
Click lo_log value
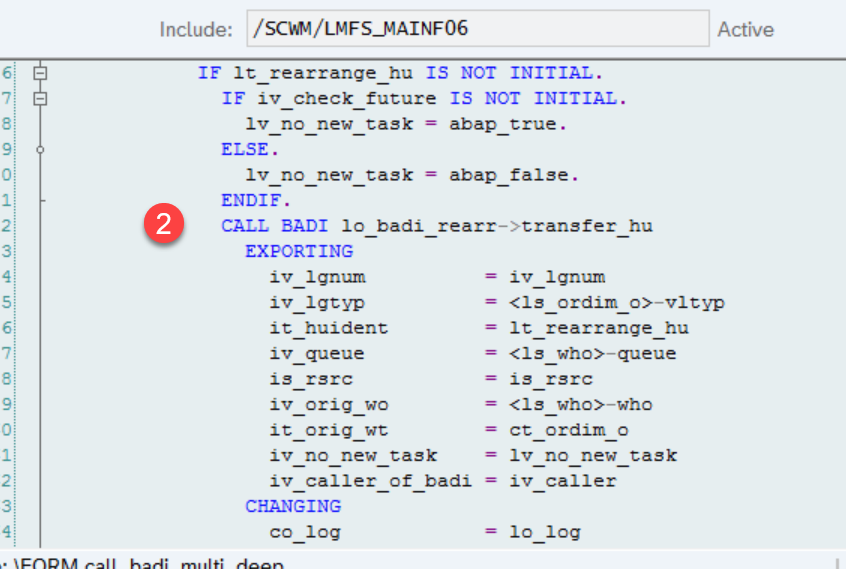point(545,532)
